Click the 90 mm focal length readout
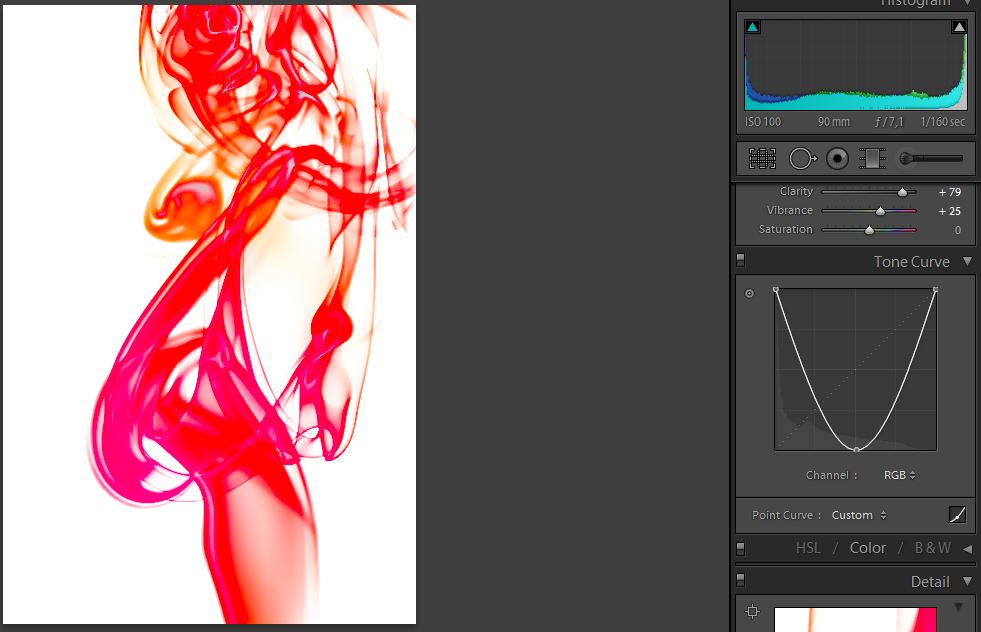 click(834, 122)
